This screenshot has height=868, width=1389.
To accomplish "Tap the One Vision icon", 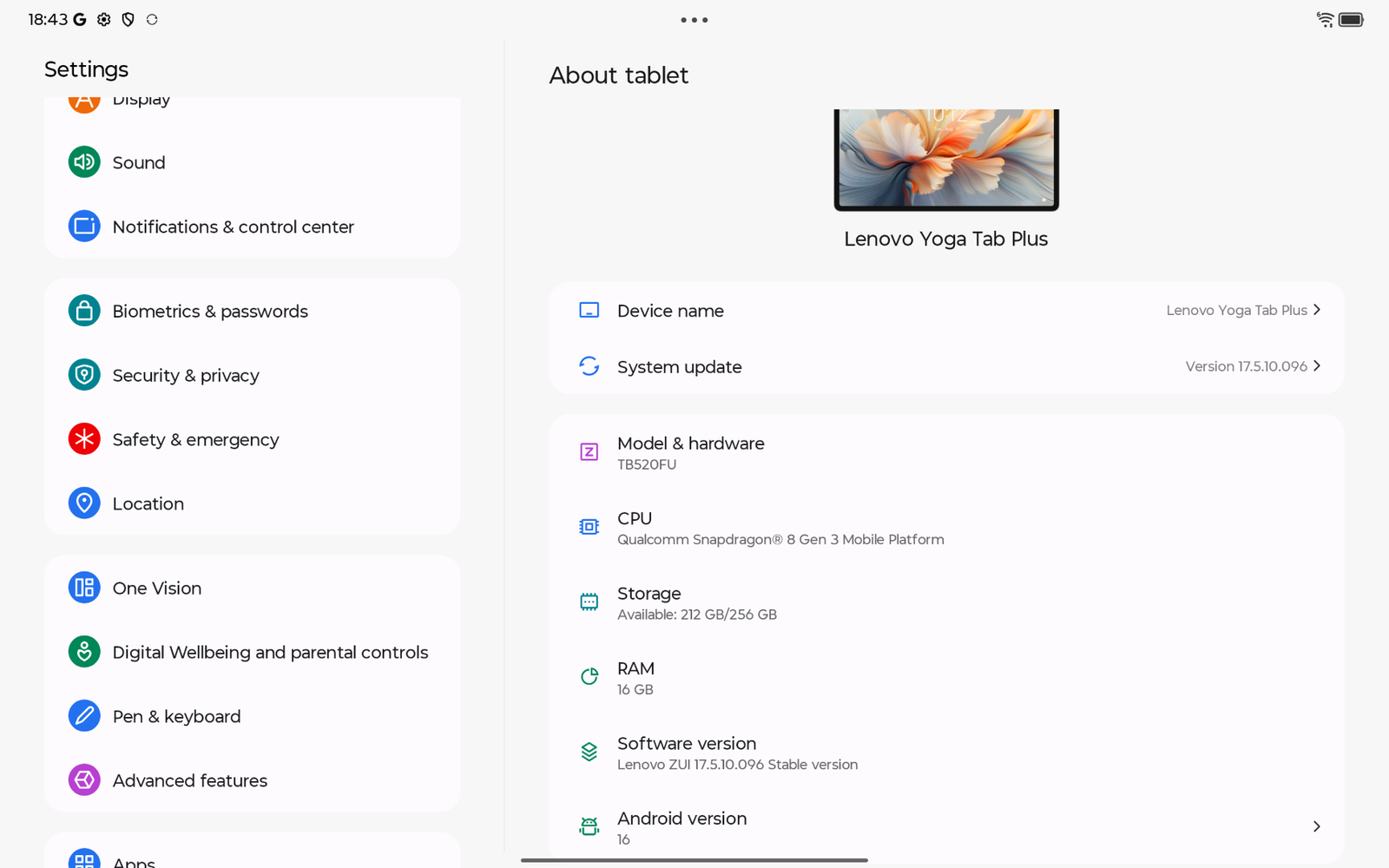I will tap(84, 588).
